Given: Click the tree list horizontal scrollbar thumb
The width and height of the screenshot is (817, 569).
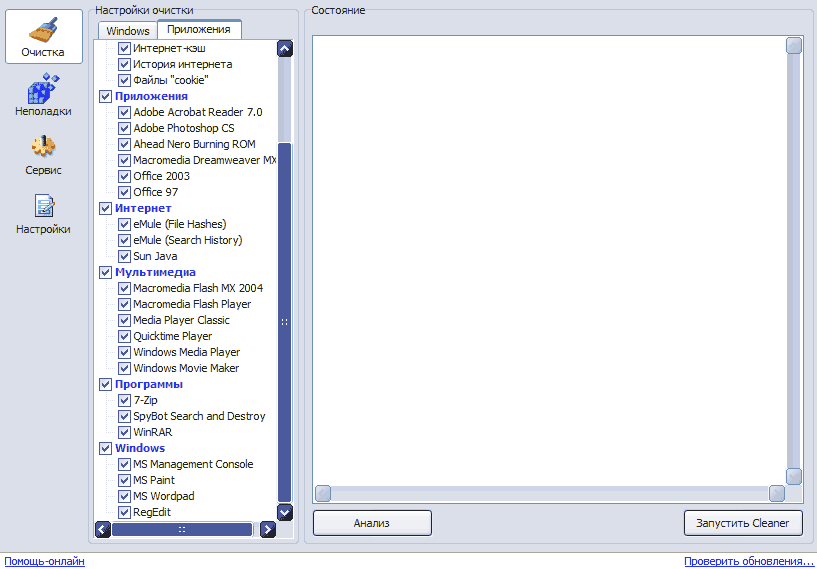Looking at the screenshot, I should point(182,530).
